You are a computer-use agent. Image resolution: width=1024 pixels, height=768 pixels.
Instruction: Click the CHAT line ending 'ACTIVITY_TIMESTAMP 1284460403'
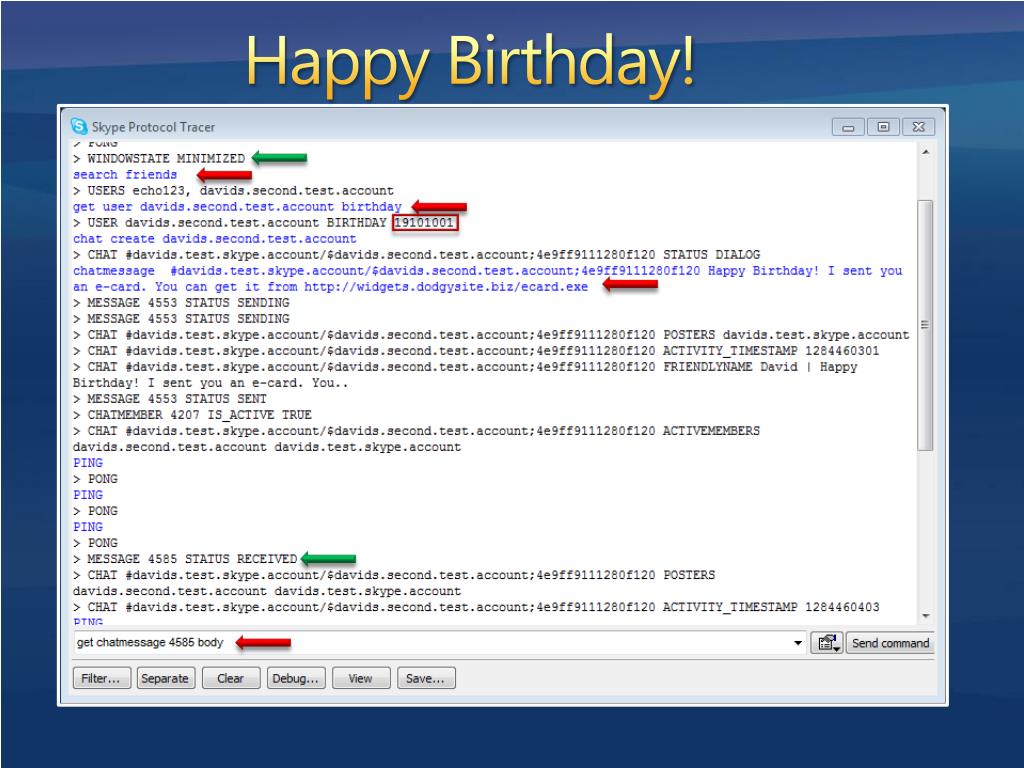coord(476,607)
